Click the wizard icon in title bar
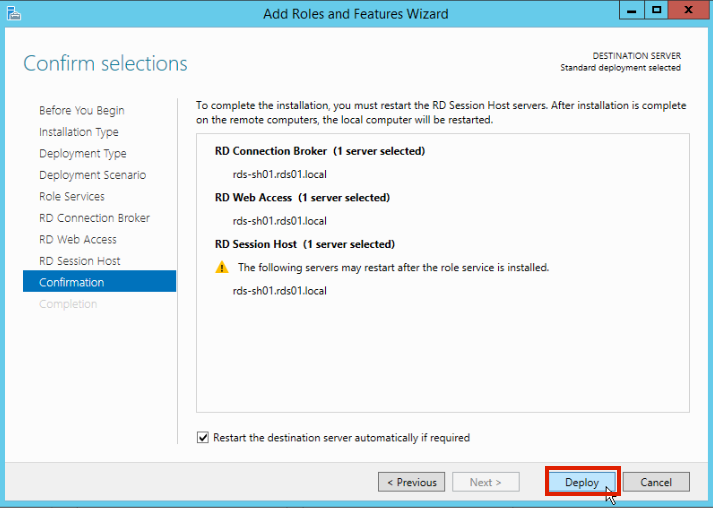The width and height of the screenshot is (713, 508). coord(13,13)
